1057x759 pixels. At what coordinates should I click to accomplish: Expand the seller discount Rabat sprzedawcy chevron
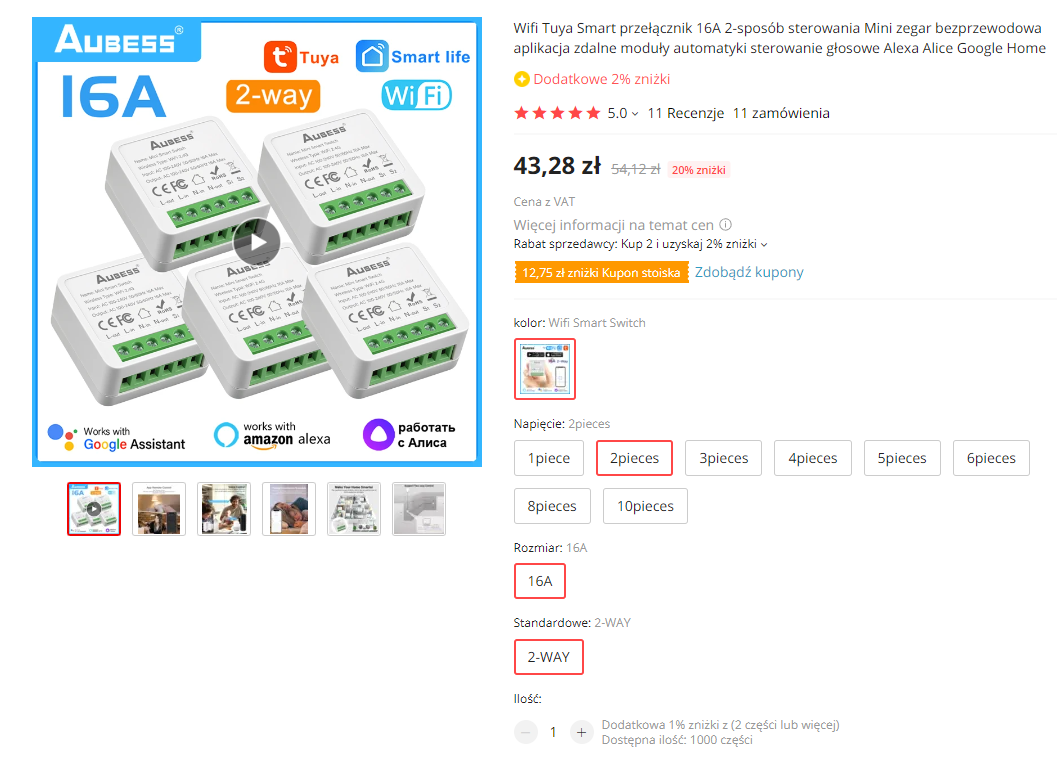pos(764,245)
